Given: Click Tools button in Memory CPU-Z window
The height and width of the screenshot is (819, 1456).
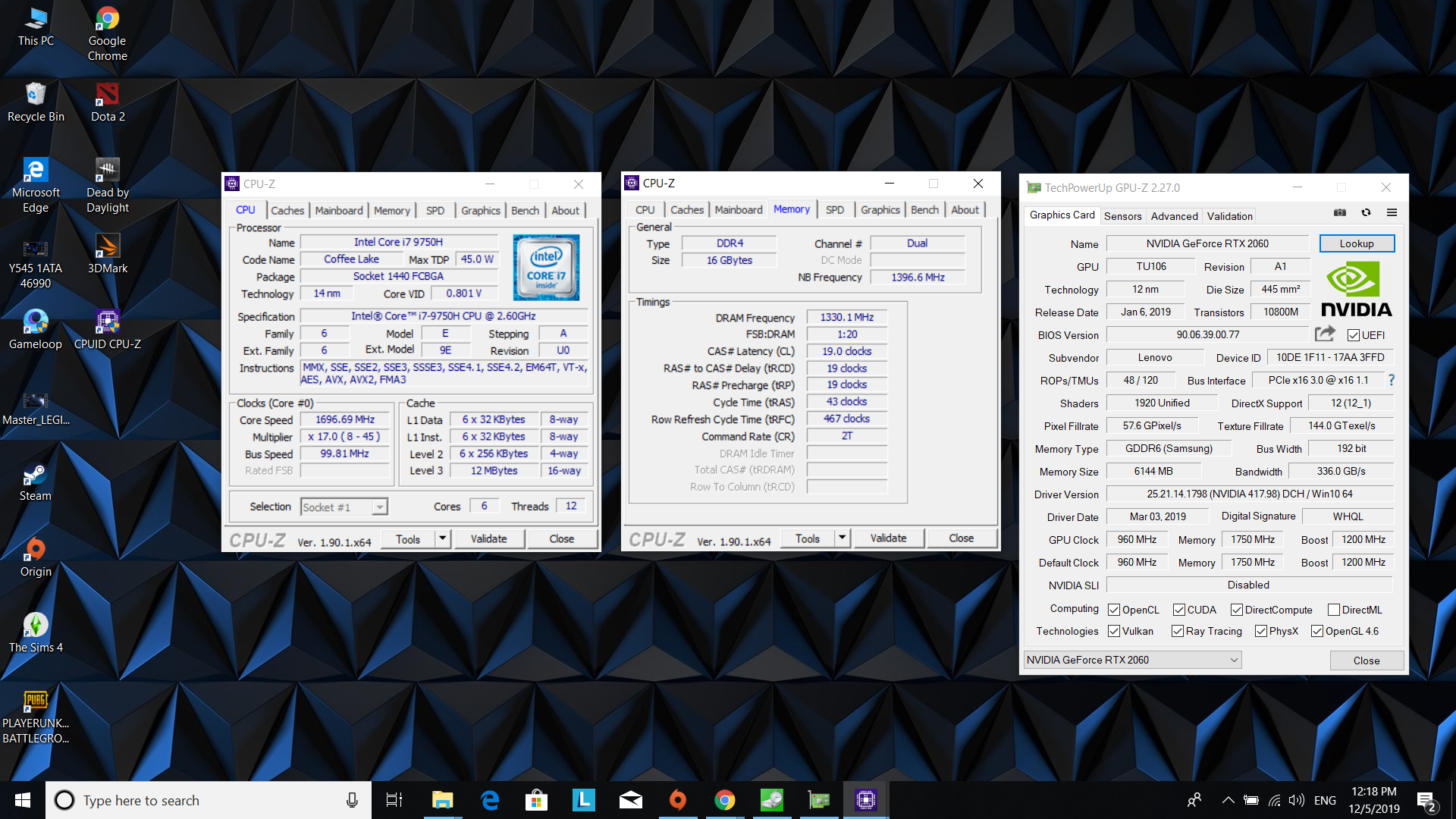Looking at the screenshot, I should tap(808, 538).
